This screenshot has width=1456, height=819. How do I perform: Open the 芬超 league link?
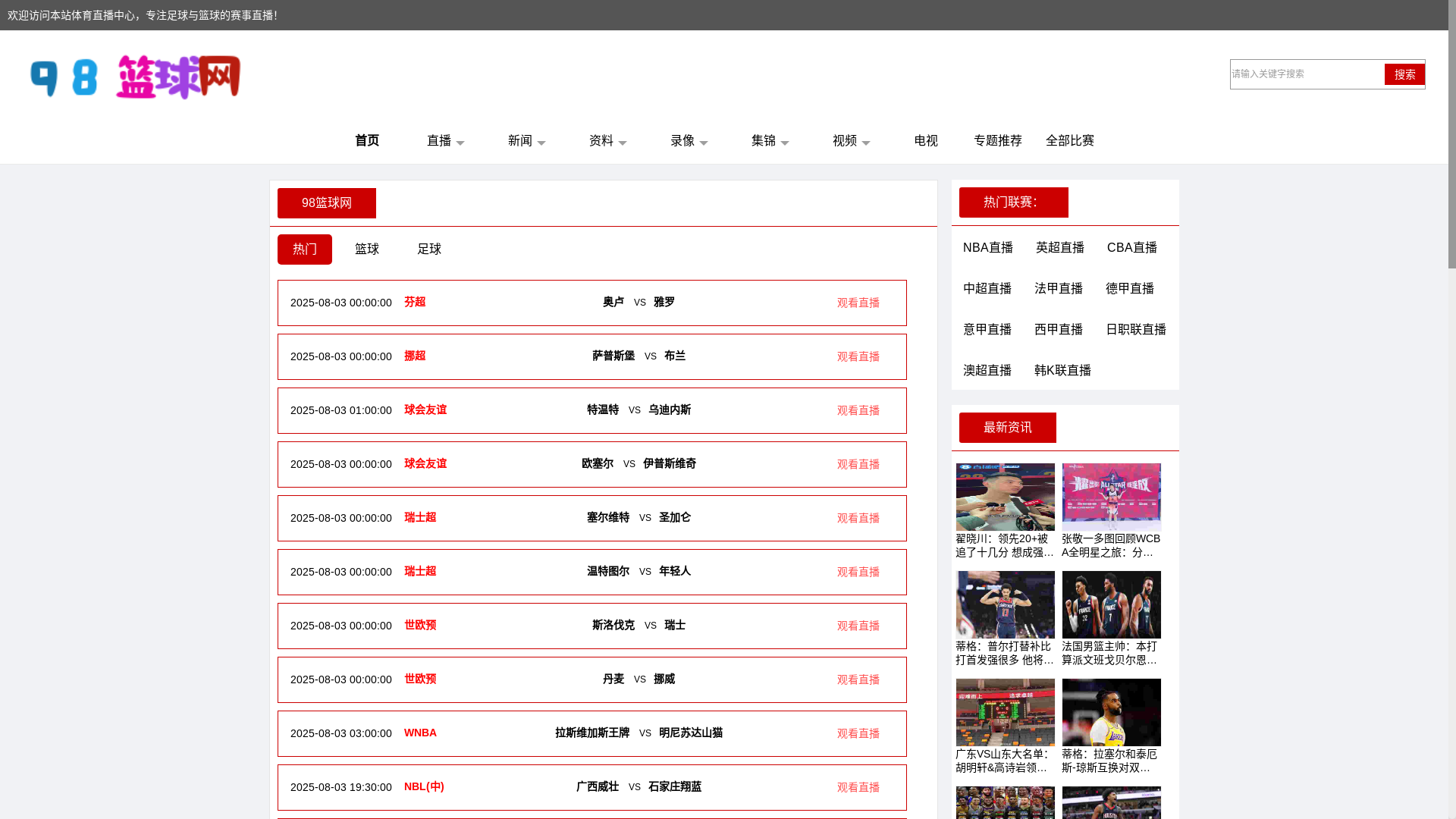[x=415, y=302]
